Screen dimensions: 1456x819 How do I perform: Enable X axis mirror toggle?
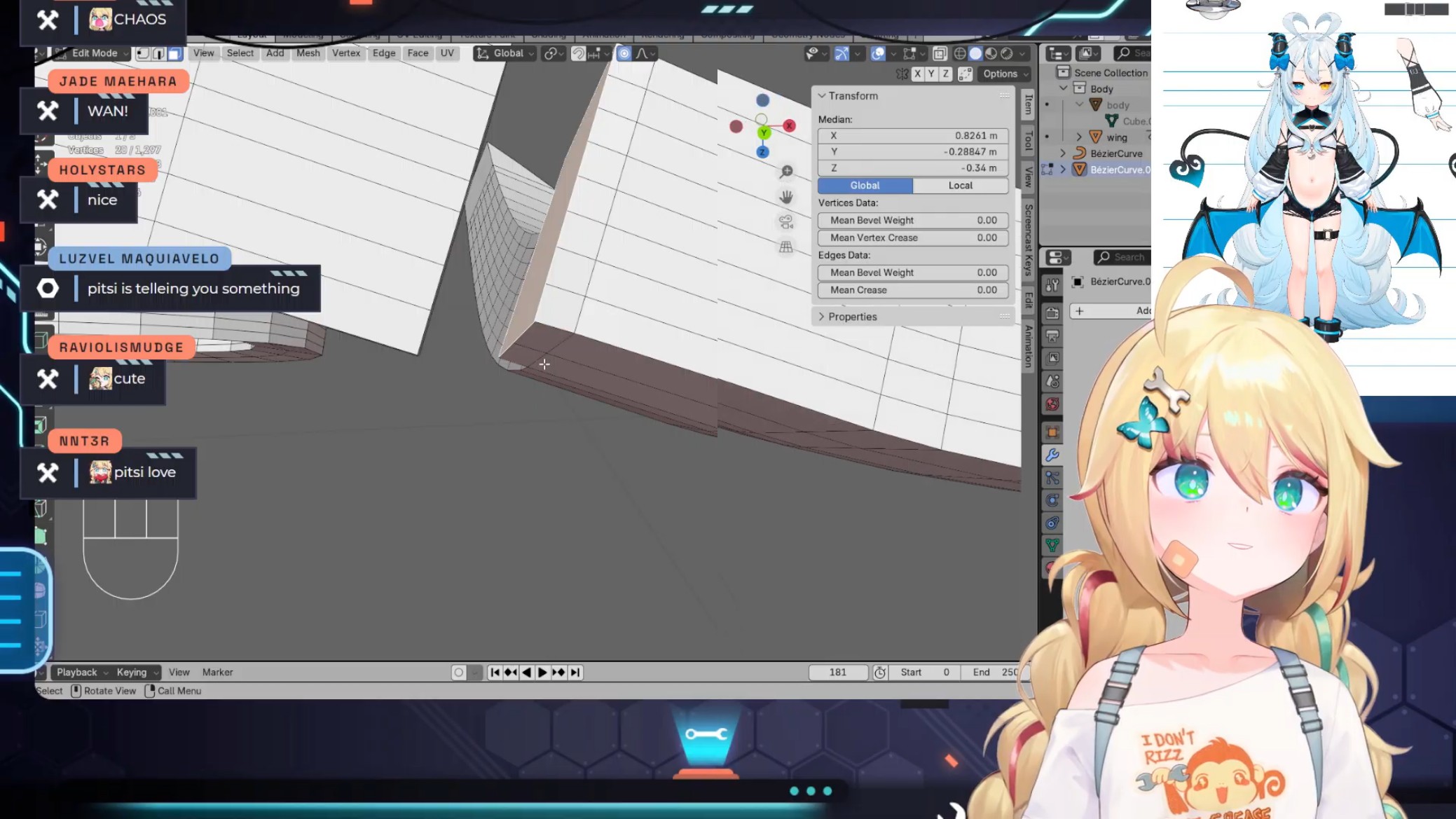pyautogui.click(x=917, y=74)
